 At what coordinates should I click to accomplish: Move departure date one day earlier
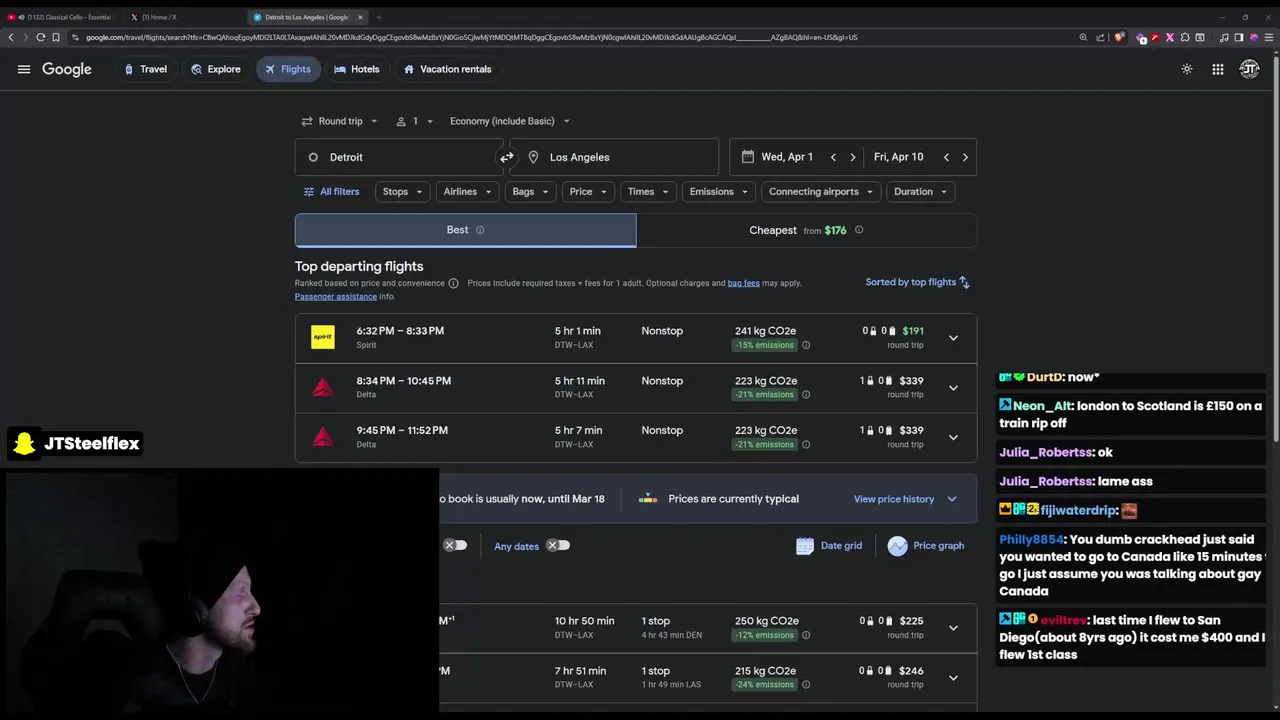[x=833, y=157]
